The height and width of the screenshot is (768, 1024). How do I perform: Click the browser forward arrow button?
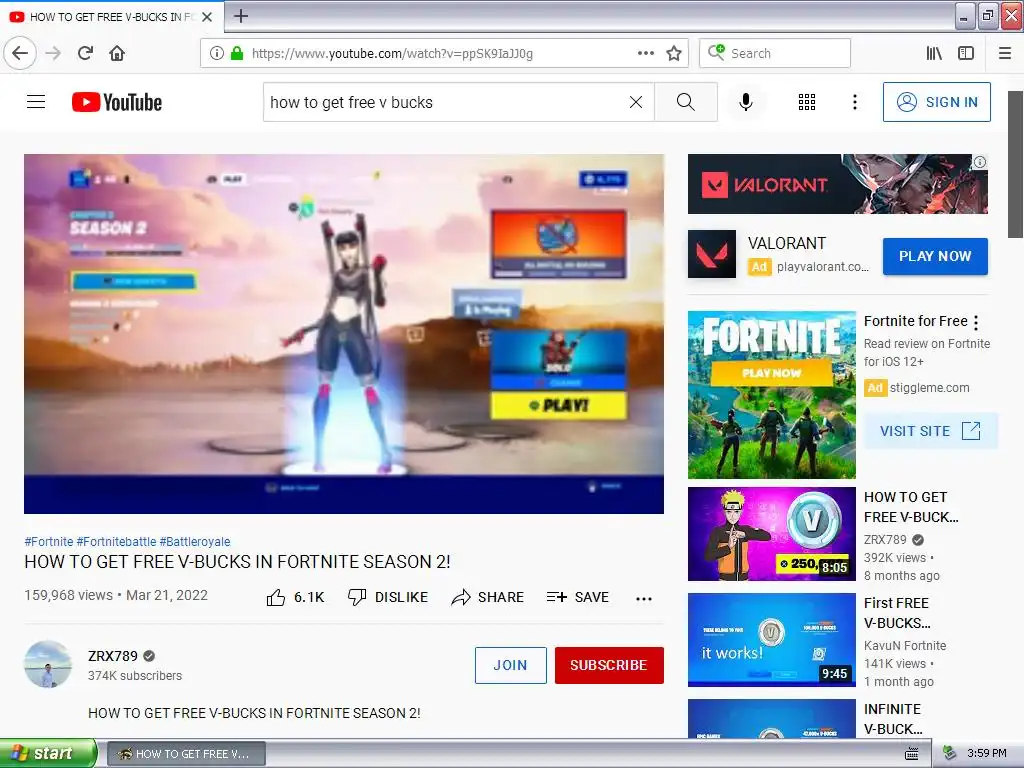pos(53,53)
